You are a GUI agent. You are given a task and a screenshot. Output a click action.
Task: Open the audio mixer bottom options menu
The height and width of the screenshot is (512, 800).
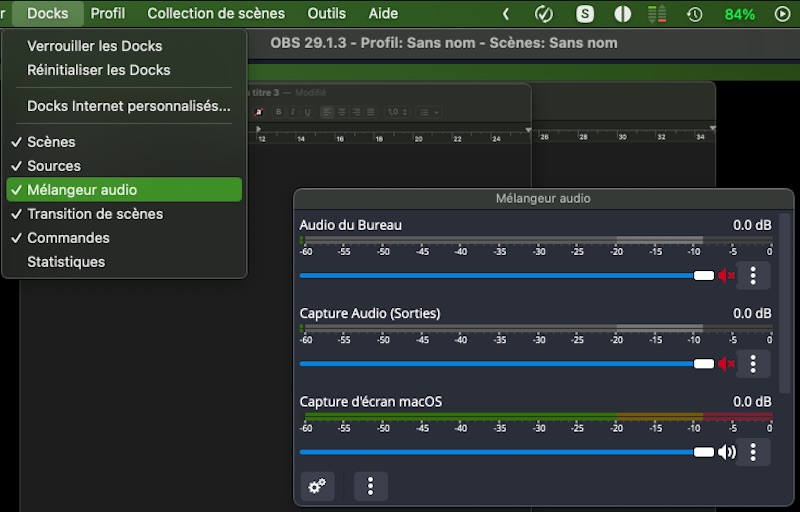click(x=371, y=486)
